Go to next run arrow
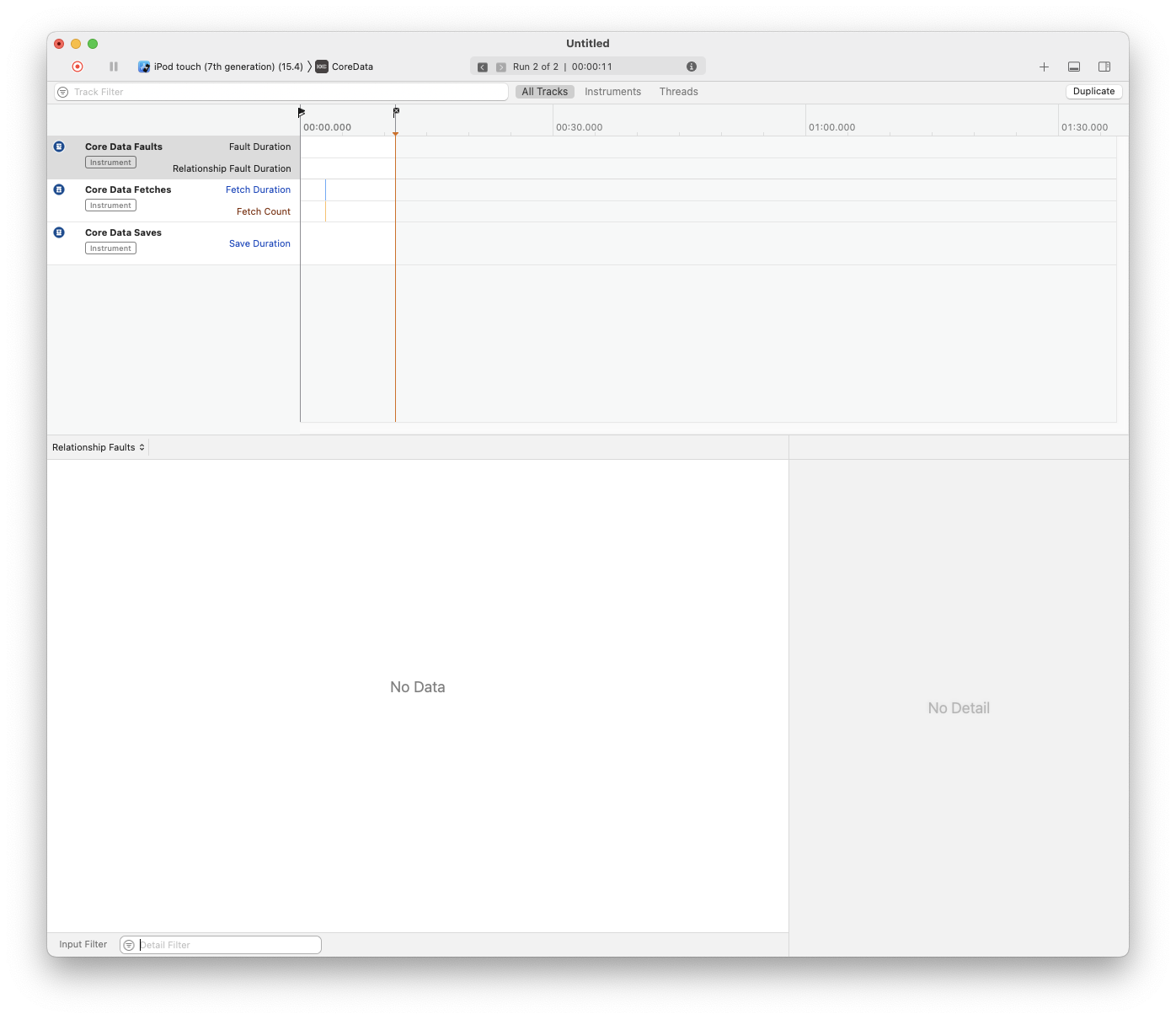Image resolution: width=1176 pixels, height=1019 pixels. click(x=501, y=67)
